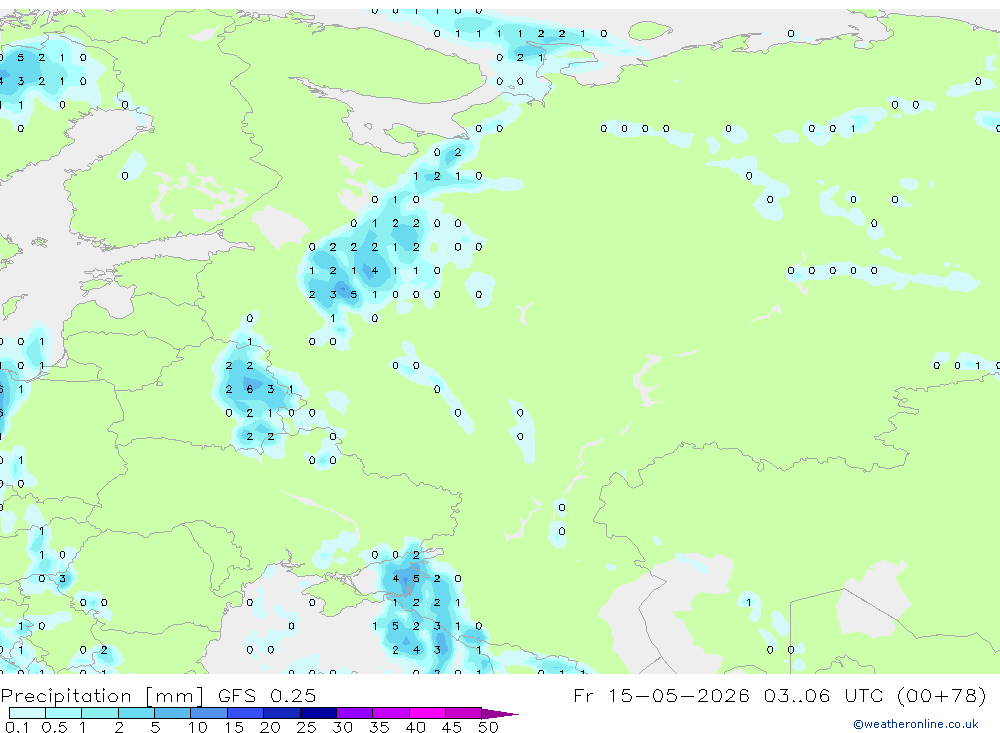
Task: Select the 45–50 mm legend color swatch
Action: [464, 713]
